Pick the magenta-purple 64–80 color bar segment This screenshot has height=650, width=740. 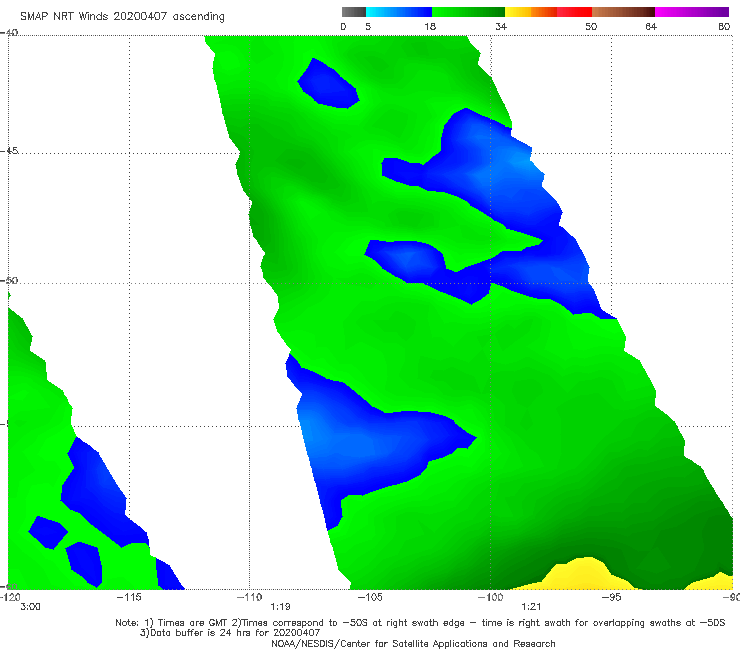[692, 12]
